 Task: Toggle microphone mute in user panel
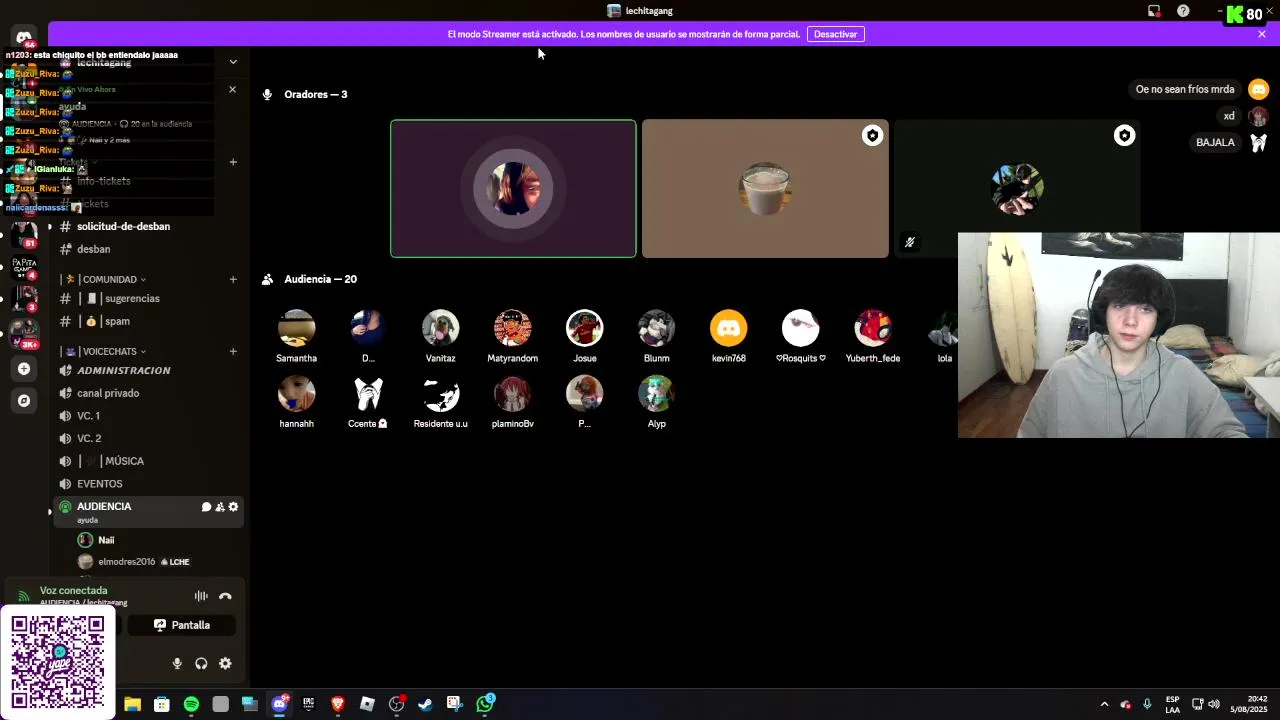[177, 663]
